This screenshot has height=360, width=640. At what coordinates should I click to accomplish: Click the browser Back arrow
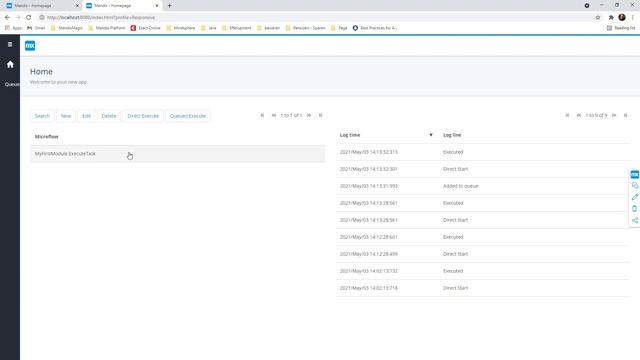(7, 18)
